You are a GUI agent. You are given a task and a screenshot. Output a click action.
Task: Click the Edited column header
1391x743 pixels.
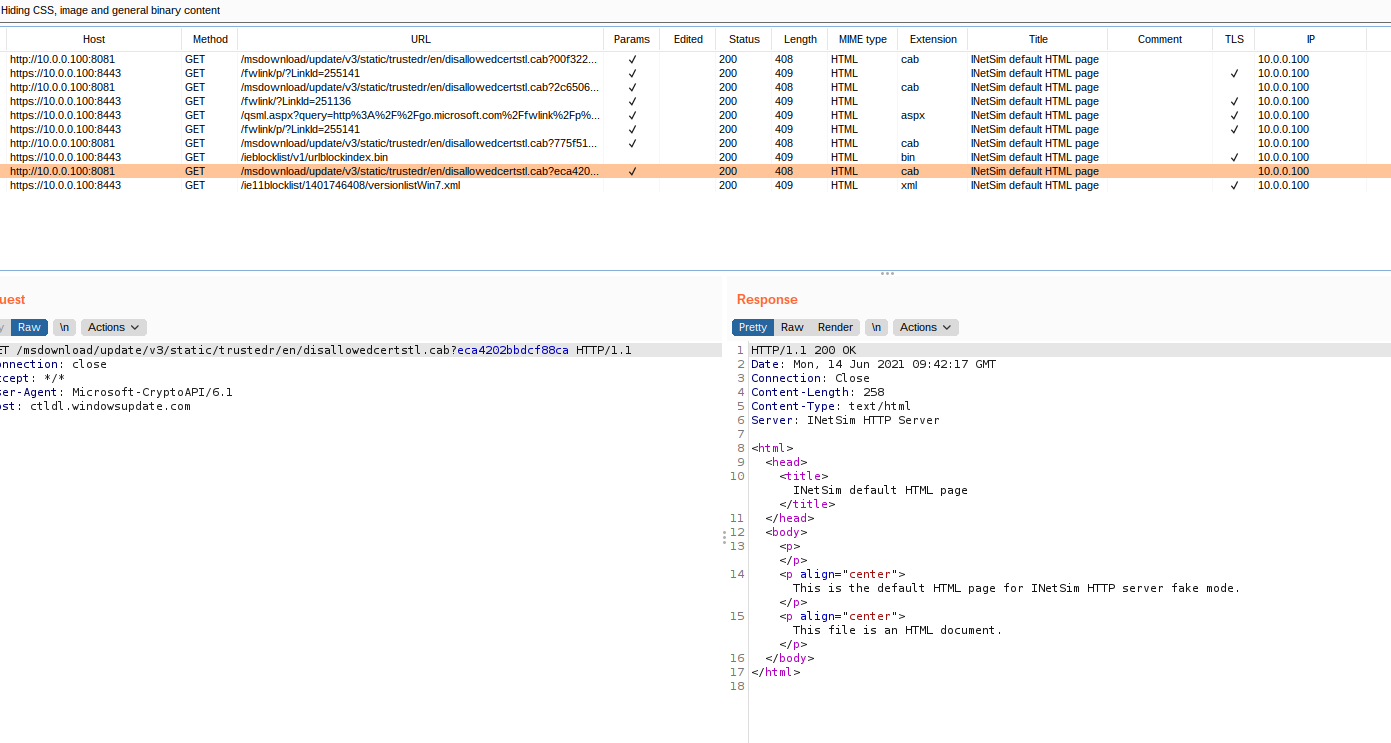[x=688, y=39]
